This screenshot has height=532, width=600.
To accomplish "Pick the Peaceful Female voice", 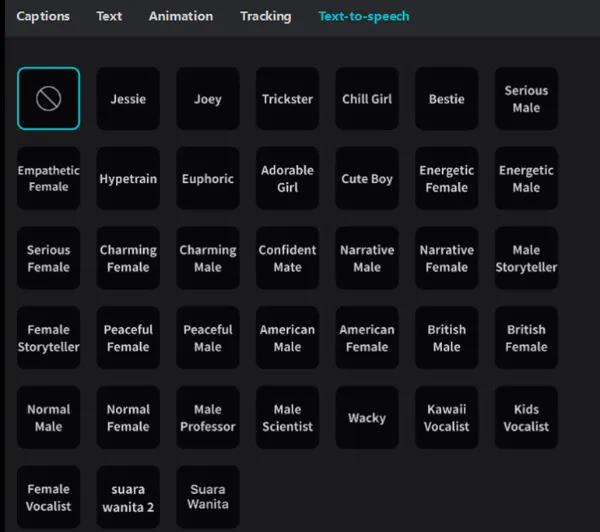I will point(128,338).
